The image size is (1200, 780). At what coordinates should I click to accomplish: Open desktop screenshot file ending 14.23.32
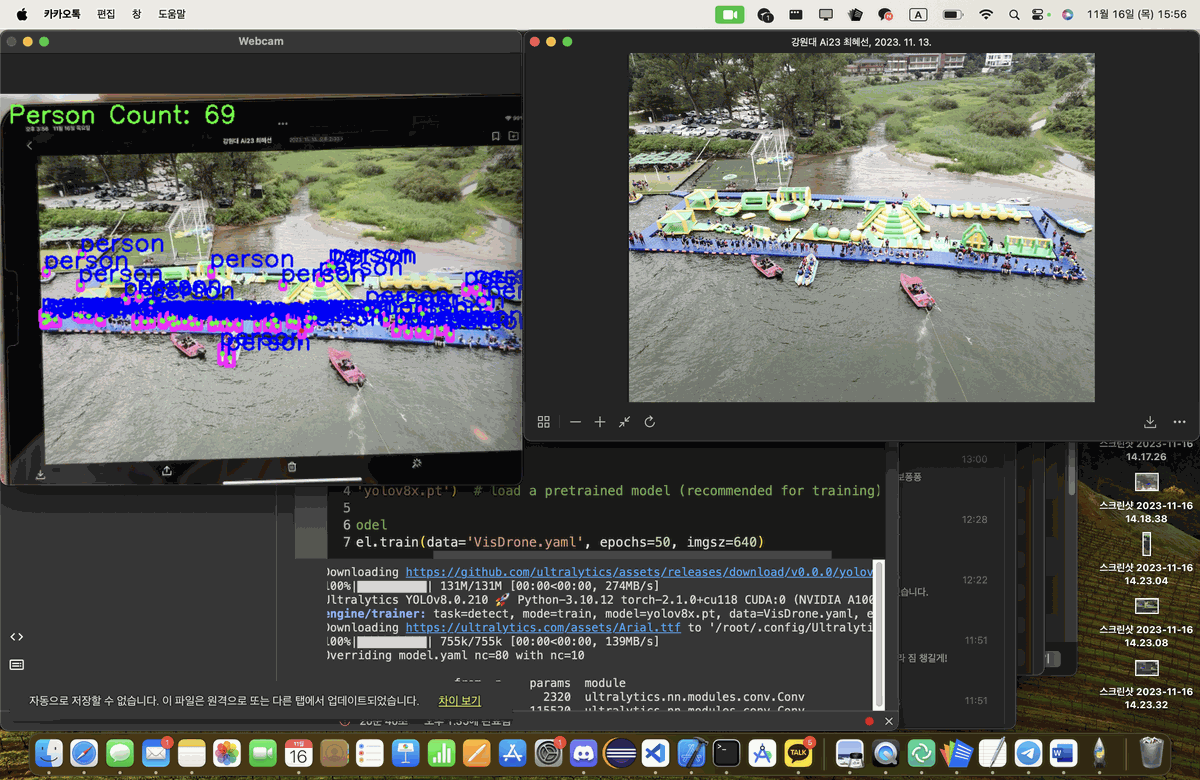point(1147,685)
